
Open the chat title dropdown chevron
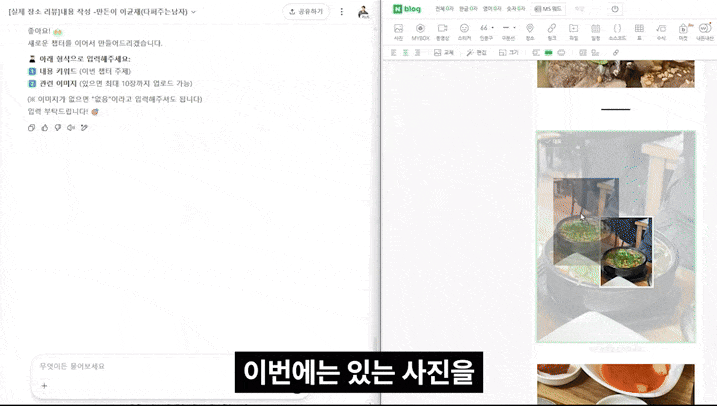pos(194,12)
